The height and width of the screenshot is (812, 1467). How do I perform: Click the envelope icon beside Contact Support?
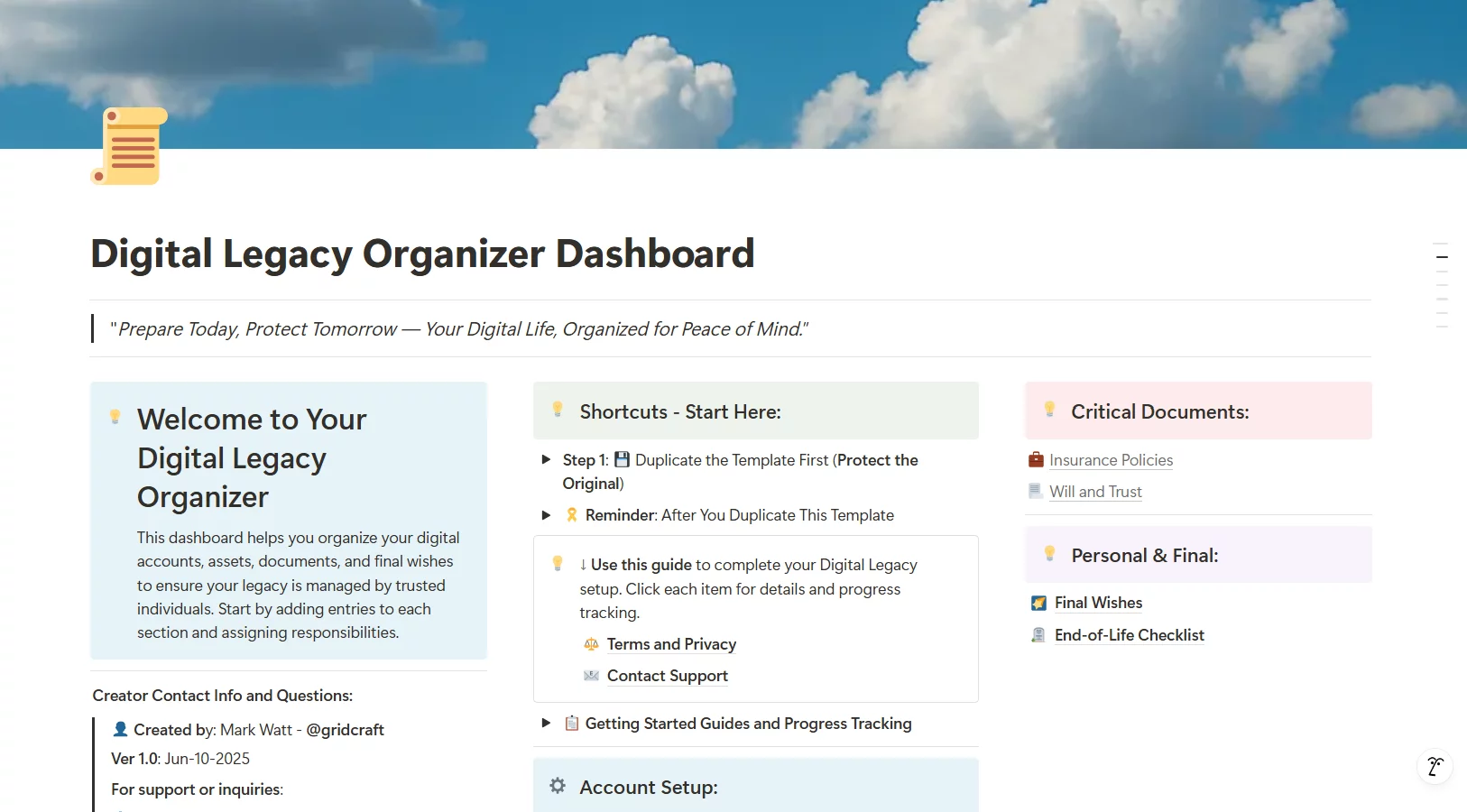coord(591,676)
